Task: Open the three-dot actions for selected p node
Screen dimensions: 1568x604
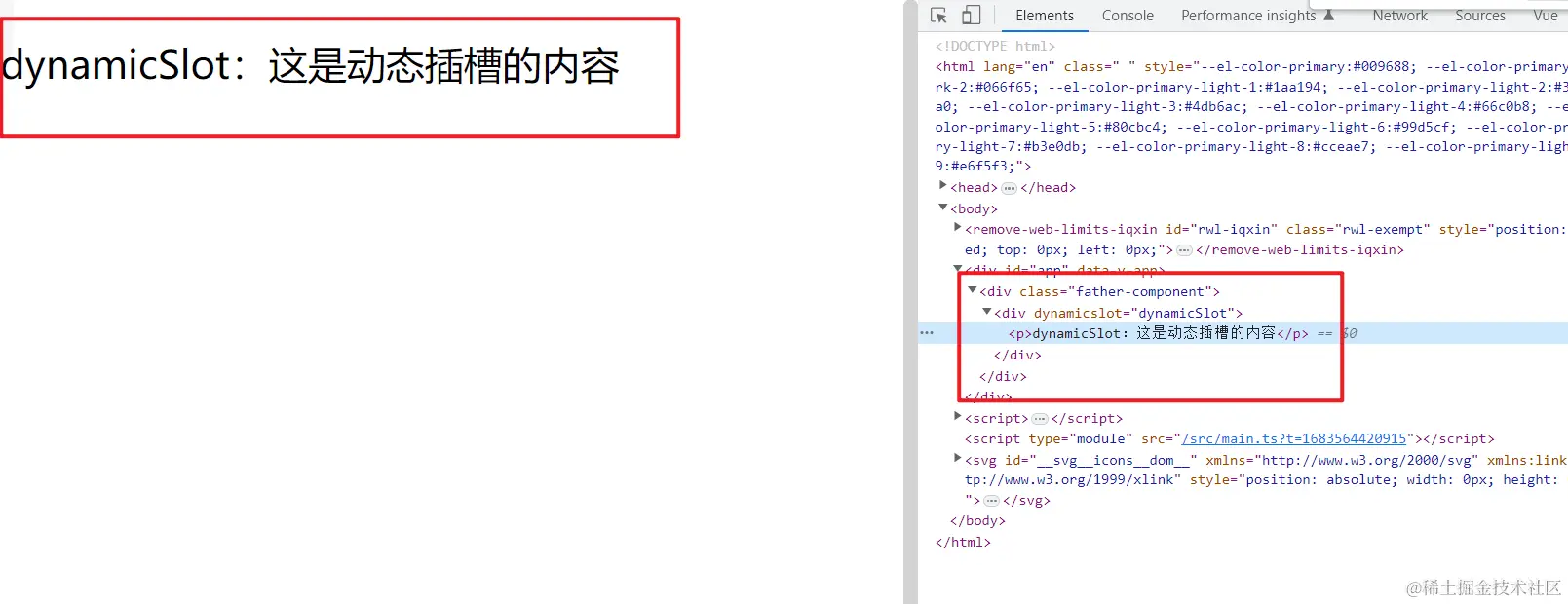Action: point(927,333)
